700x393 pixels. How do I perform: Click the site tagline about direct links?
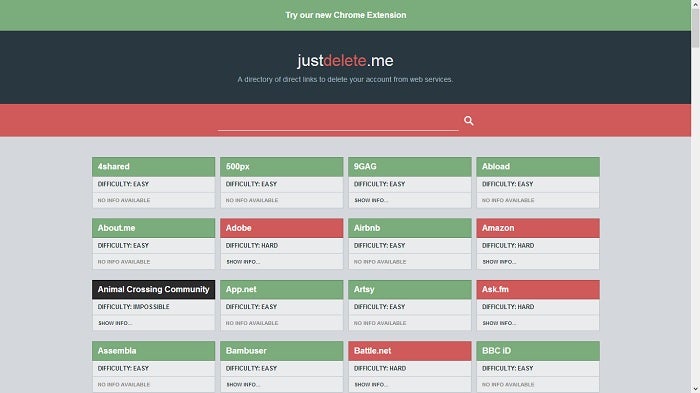pyautogui.click(x=345, y=79)
